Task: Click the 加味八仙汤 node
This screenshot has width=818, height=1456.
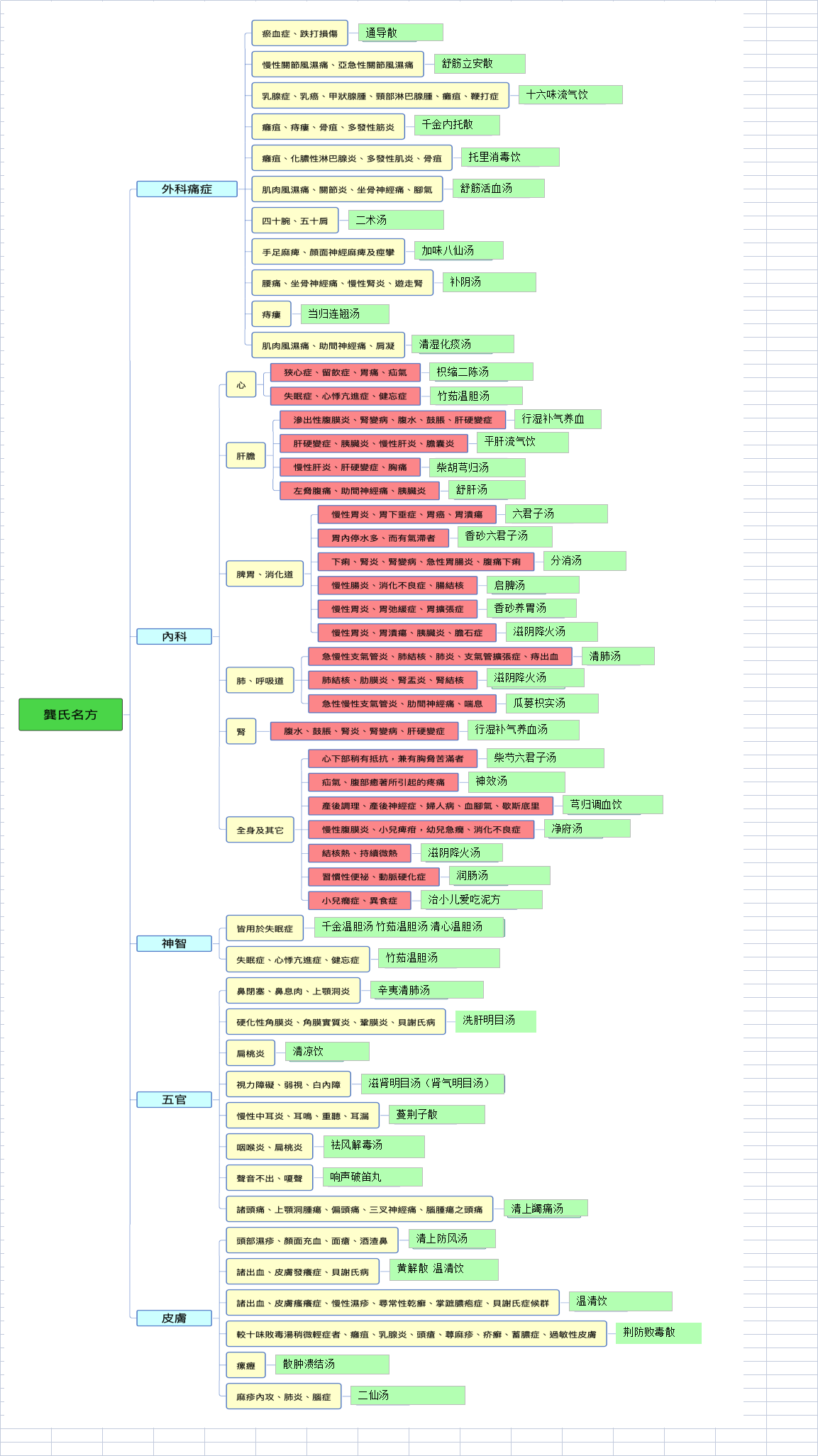Action: click(459, 250)
